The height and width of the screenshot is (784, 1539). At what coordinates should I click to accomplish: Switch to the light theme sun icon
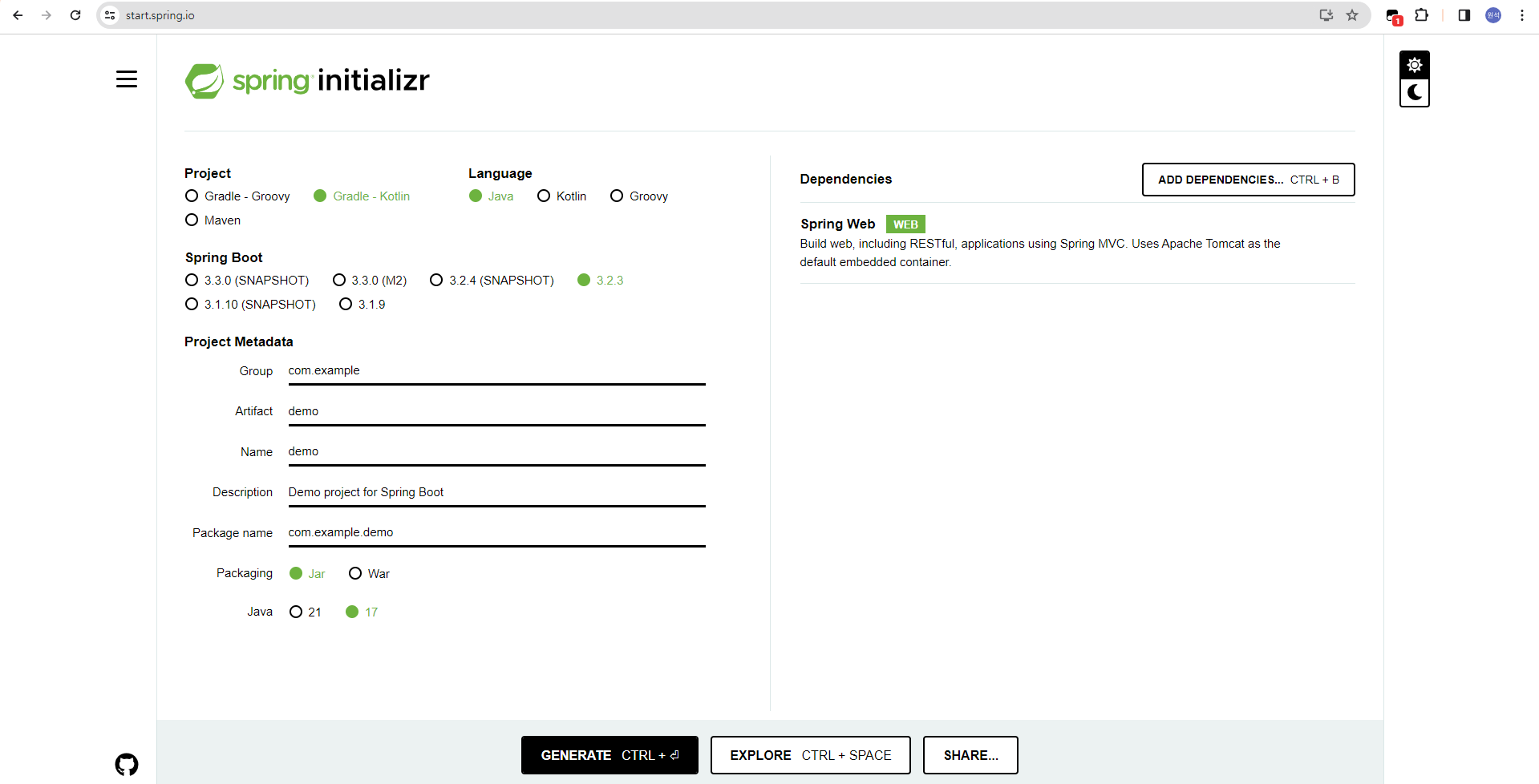click(x=1414, y=65)
